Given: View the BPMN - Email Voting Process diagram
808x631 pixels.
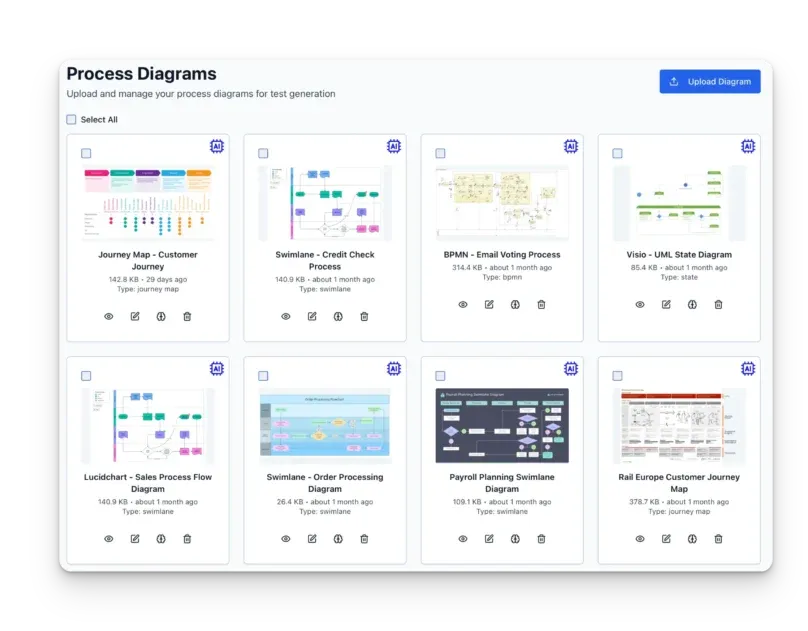Looking at the screenshot, I should [x=463, y=304].
